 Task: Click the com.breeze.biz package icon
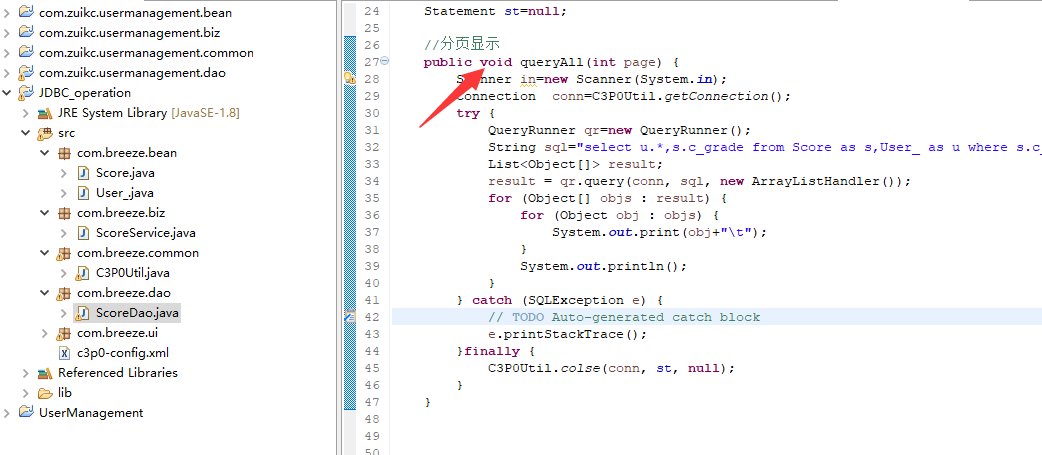click(64, 213)
